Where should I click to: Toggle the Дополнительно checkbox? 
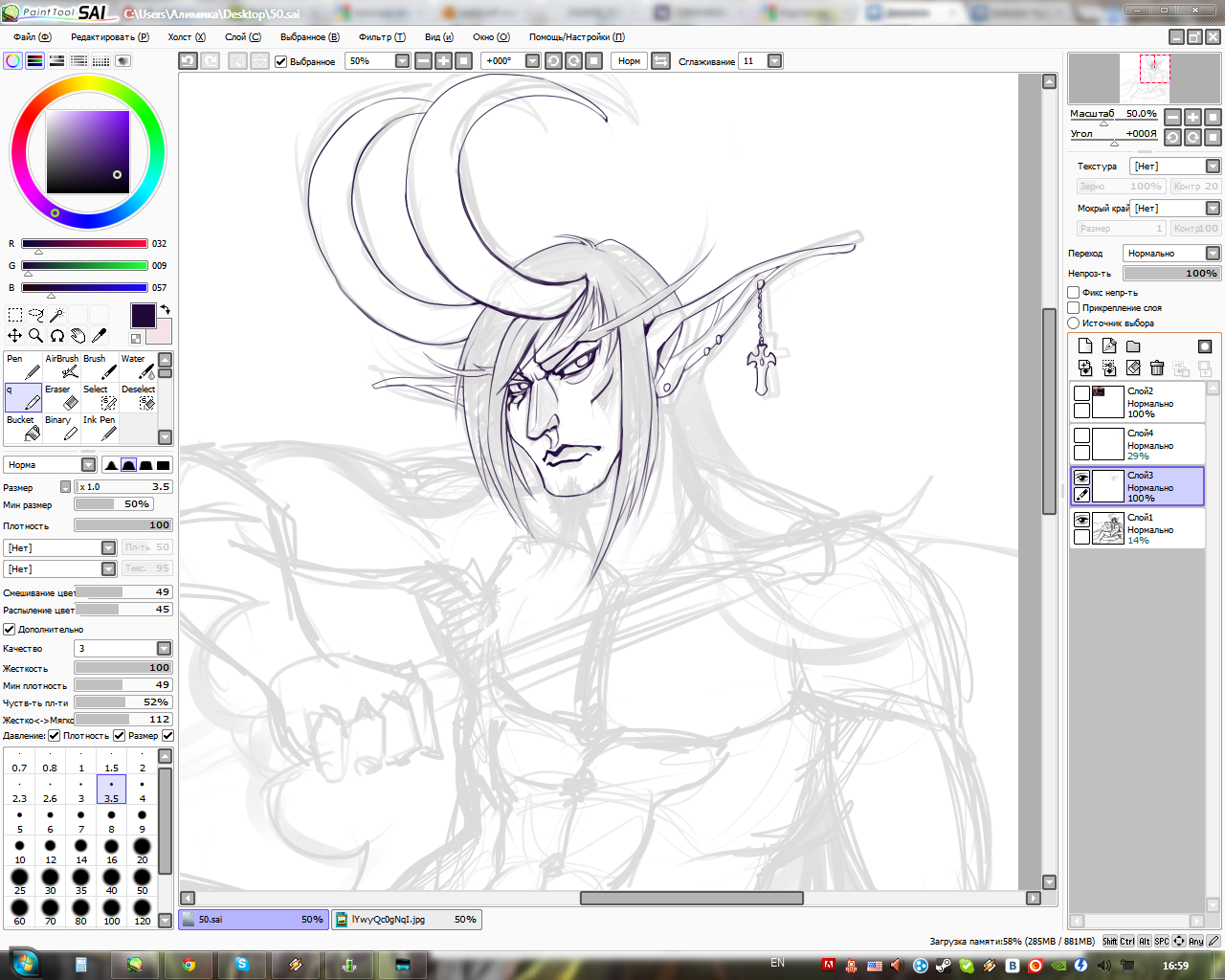pyautogui.click(x=10, y=629)
